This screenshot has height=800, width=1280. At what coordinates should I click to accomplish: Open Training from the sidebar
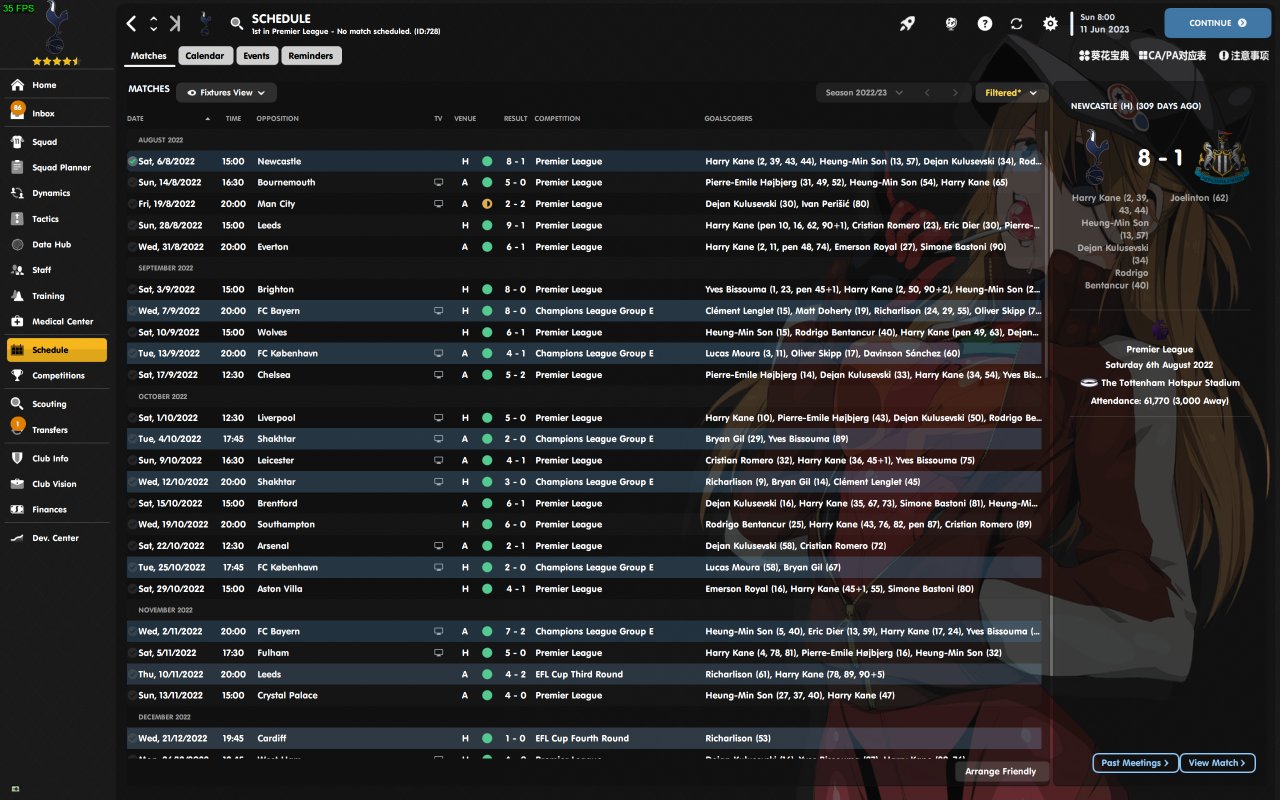pyautogui.click(x=57, y=296)
